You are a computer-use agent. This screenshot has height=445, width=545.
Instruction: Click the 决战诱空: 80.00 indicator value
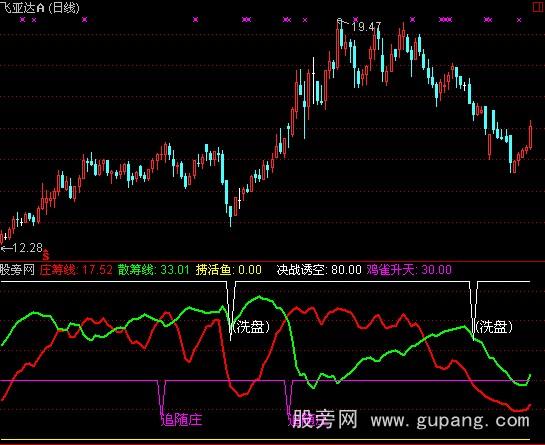point(319,269)
